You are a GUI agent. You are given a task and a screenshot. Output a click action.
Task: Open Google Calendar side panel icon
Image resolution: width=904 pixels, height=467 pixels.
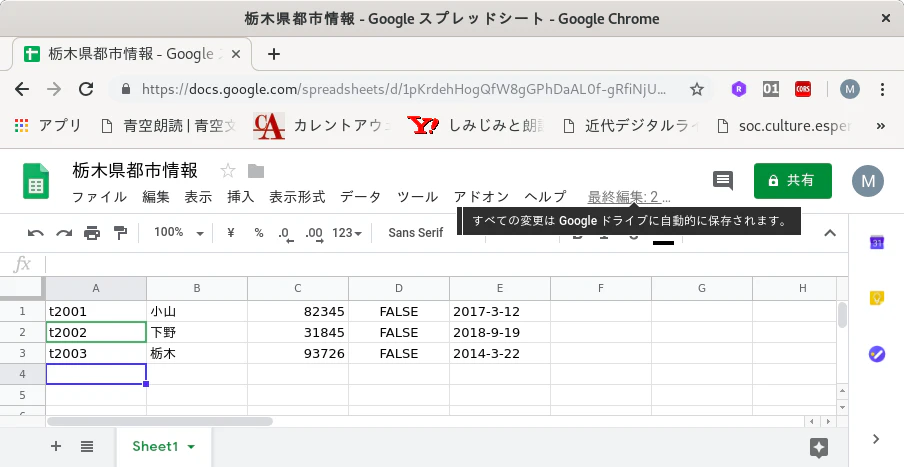[876, 242]
